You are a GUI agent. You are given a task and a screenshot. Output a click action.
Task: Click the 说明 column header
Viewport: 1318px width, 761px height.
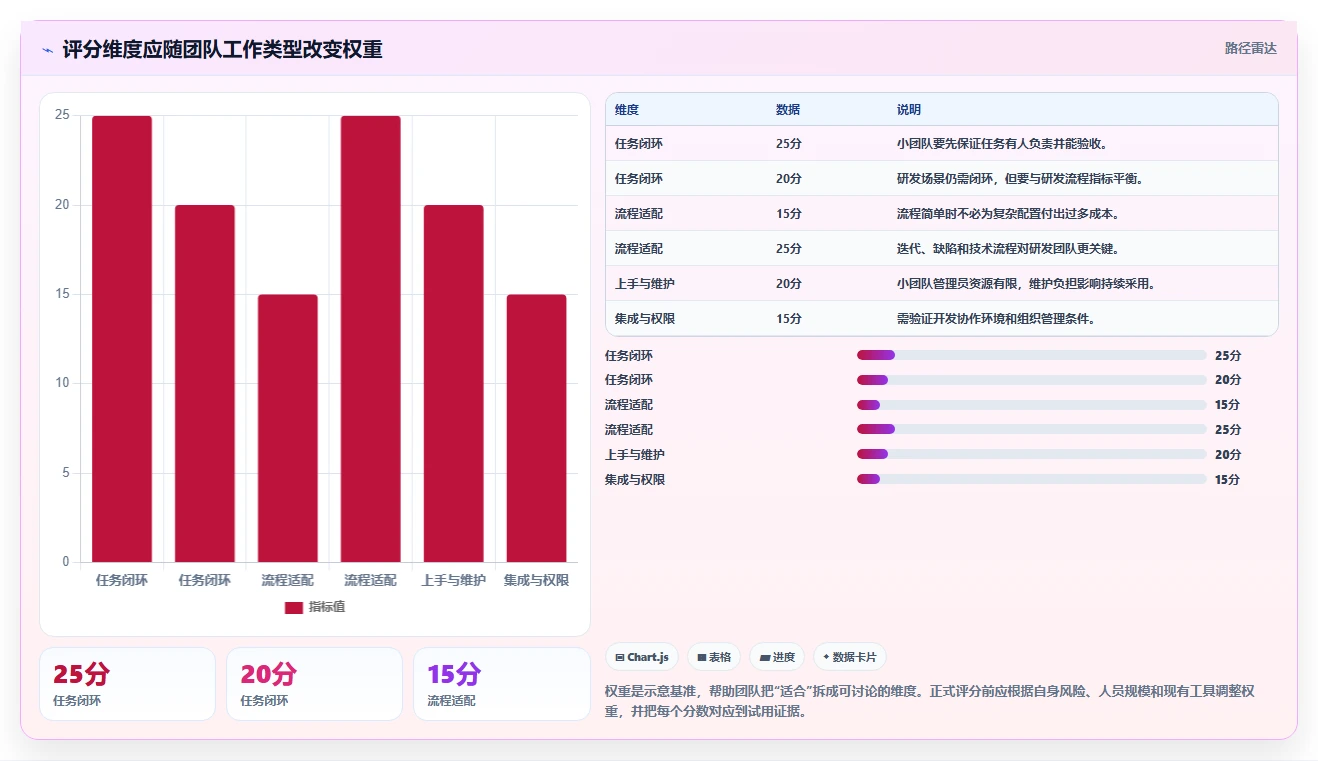tap(909, 109)
